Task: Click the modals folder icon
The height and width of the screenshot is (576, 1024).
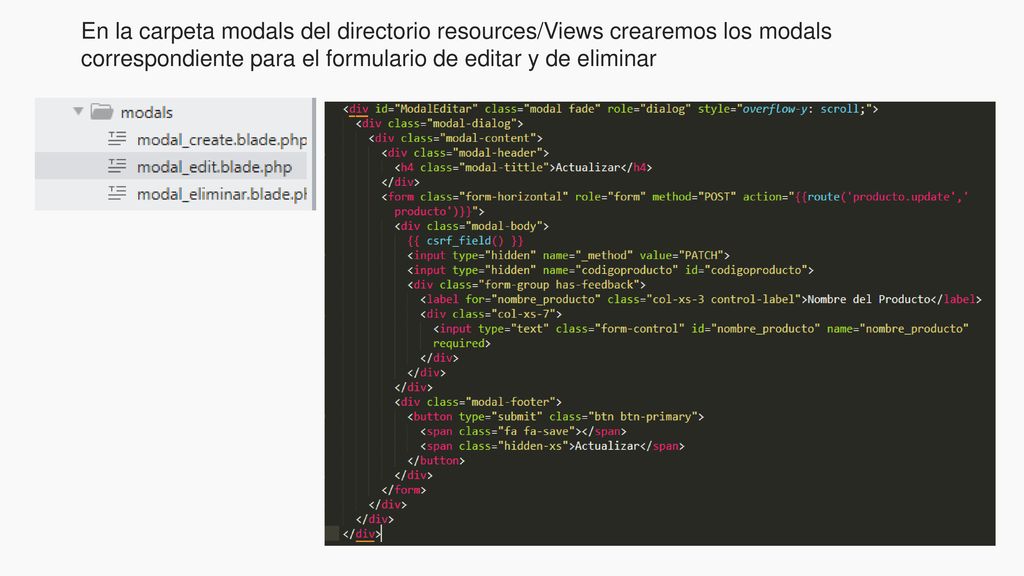Action: pyautogui.click(x=101, y=112)
